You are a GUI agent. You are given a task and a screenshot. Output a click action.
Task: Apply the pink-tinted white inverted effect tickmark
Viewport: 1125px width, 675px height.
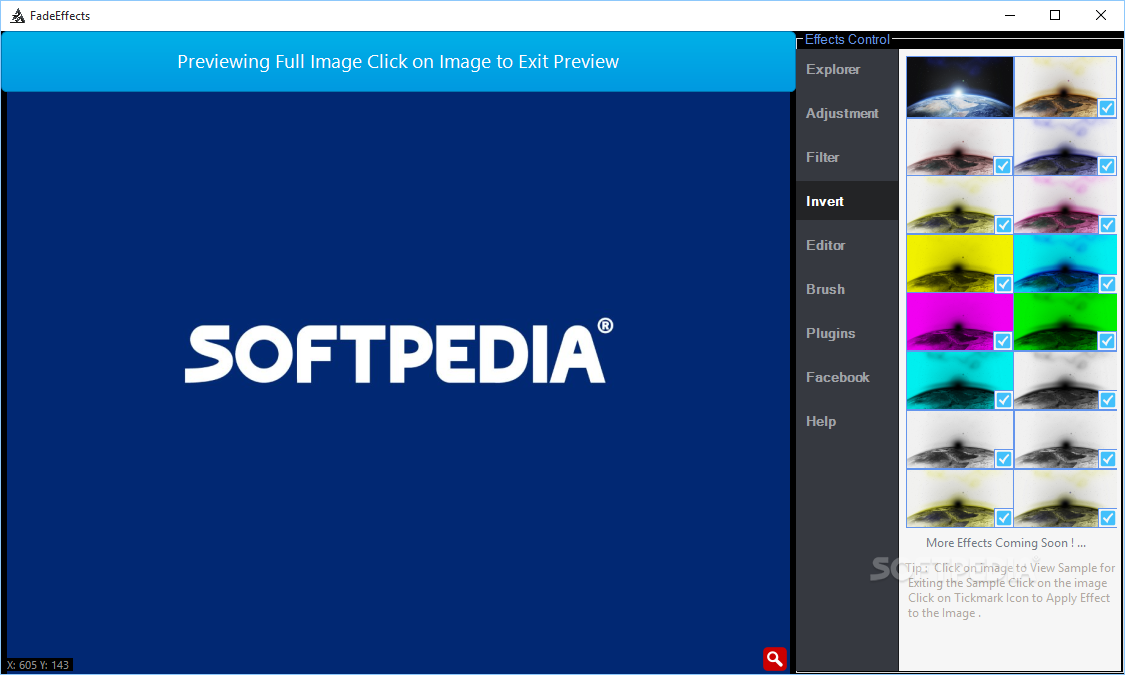[x=1107, y=225]
